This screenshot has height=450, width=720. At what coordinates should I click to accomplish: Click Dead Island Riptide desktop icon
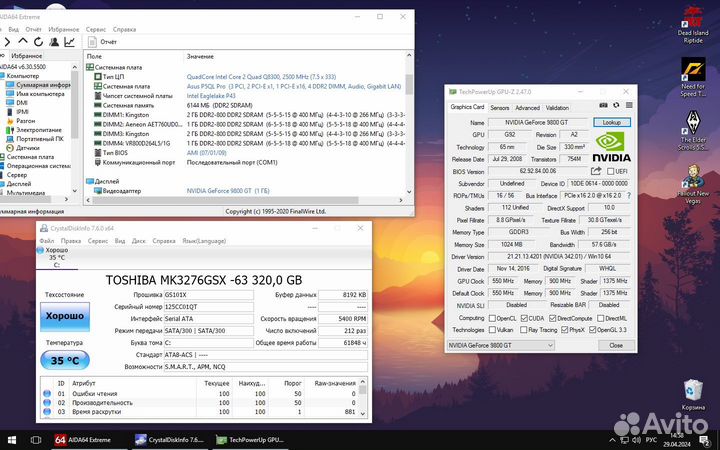coord(693,24)
